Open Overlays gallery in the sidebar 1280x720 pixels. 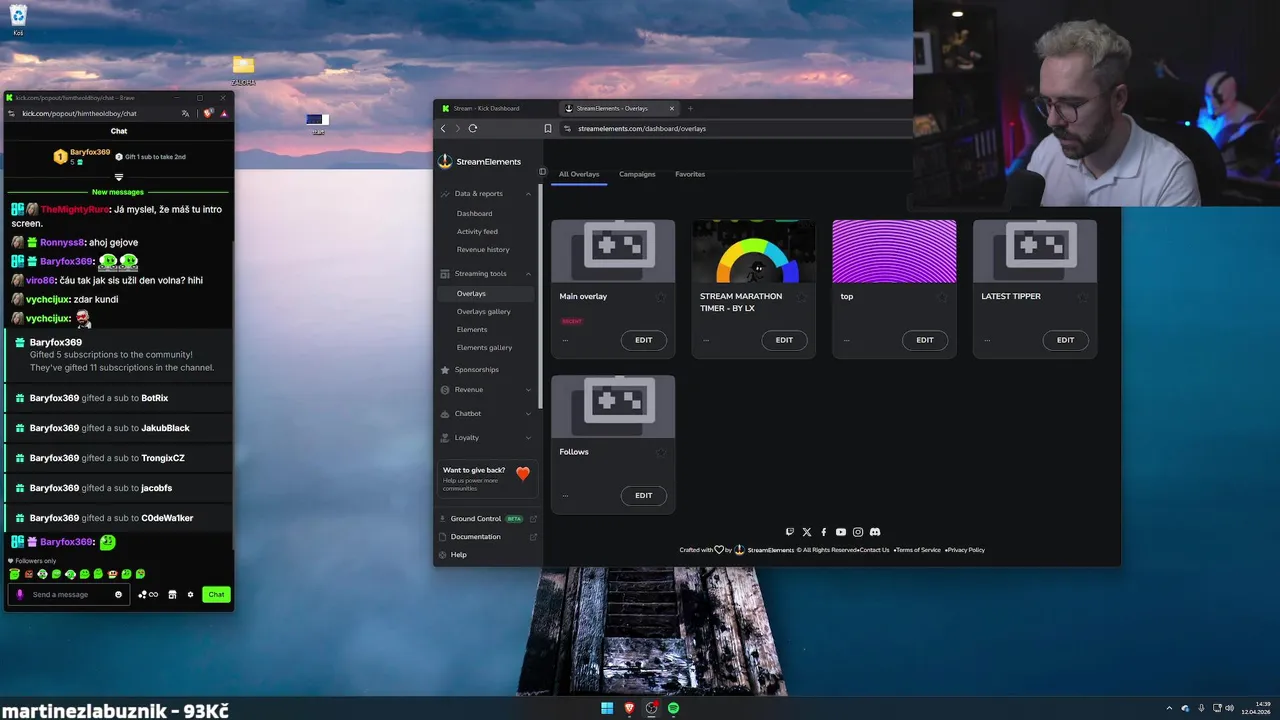[x=484, y=311]
